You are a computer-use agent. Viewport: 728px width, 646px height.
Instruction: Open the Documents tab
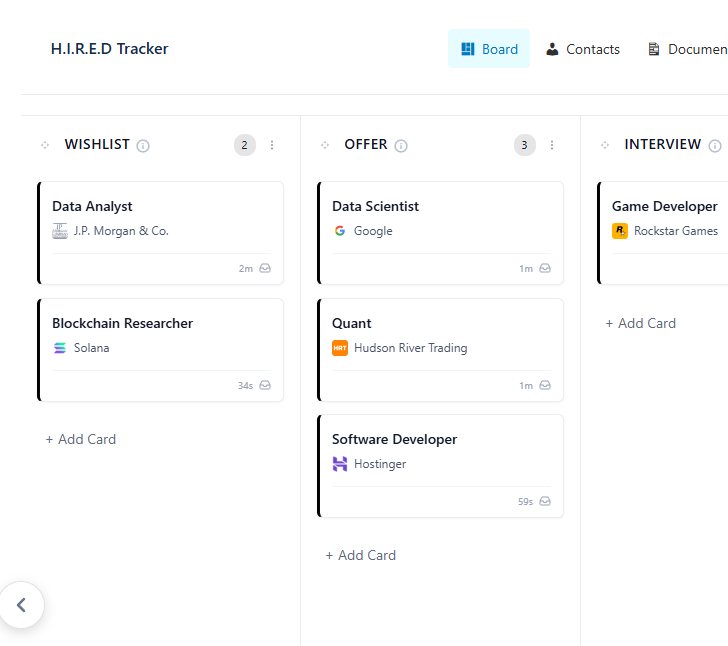point(688,49)
